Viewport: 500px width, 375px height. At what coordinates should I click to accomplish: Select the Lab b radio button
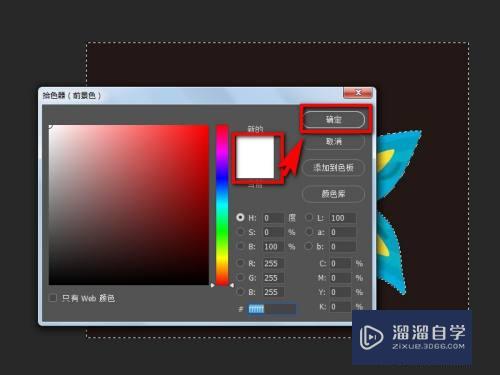click(x=309, y=246)
